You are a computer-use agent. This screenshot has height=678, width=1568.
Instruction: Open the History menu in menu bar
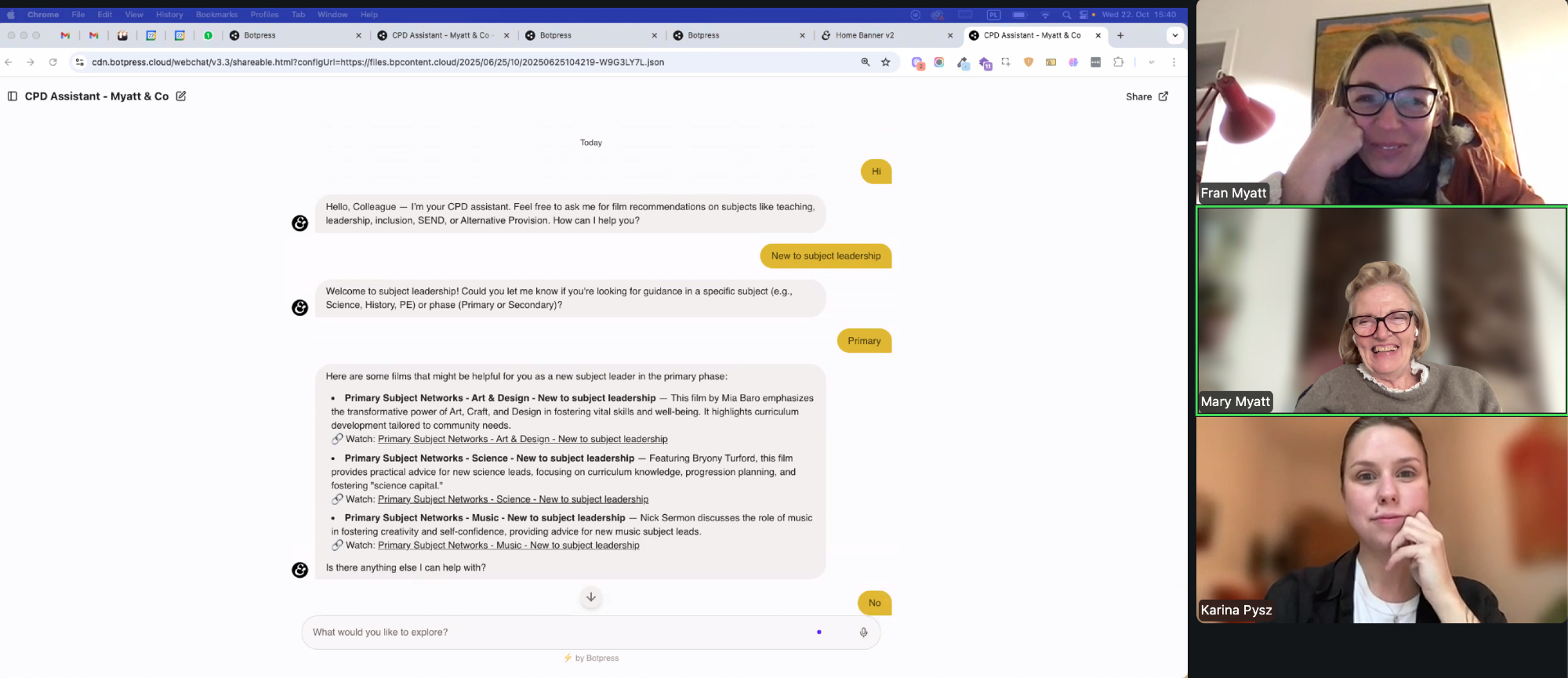point(169,14)
